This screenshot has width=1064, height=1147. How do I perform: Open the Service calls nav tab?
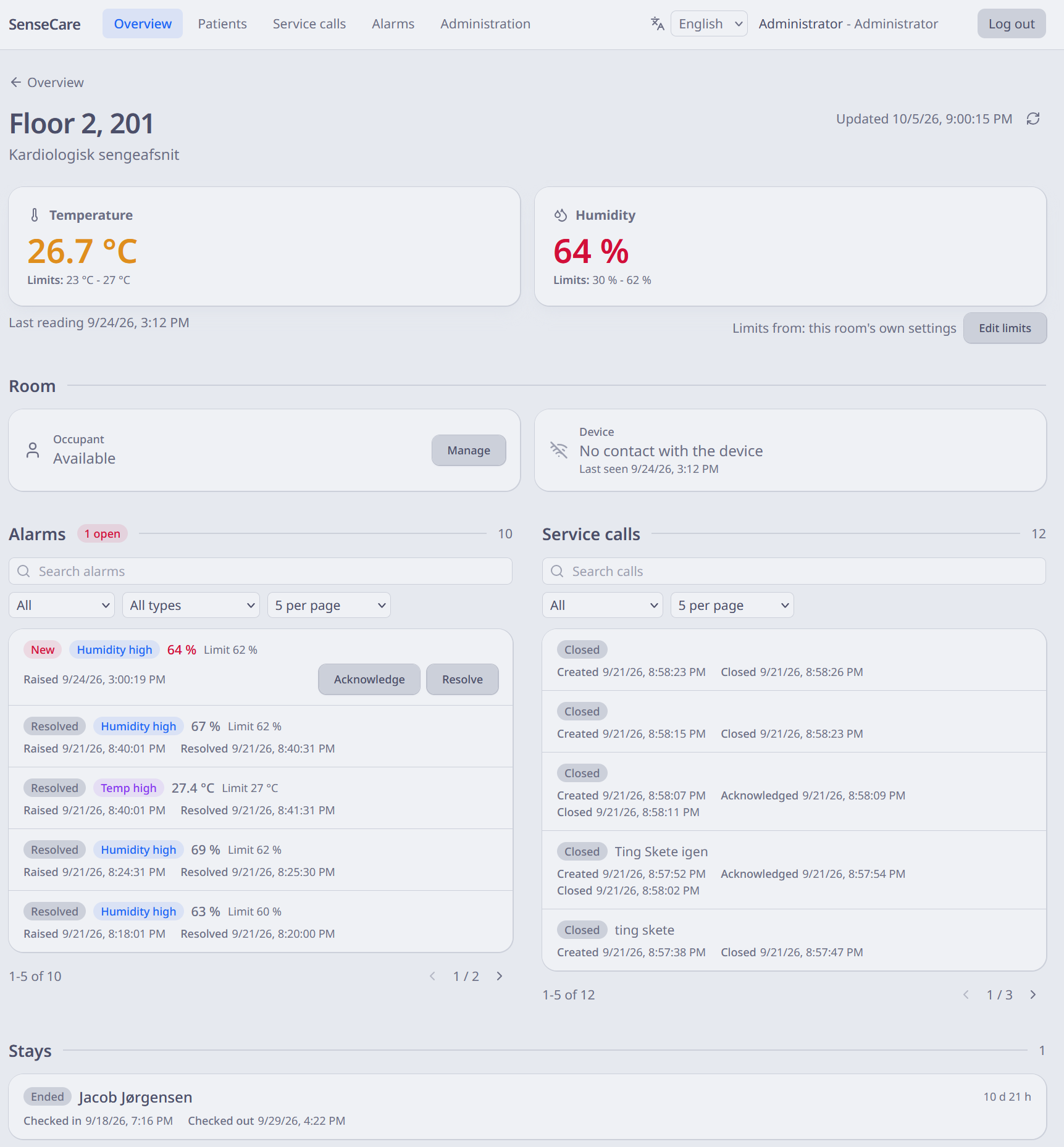coord(309,23)
